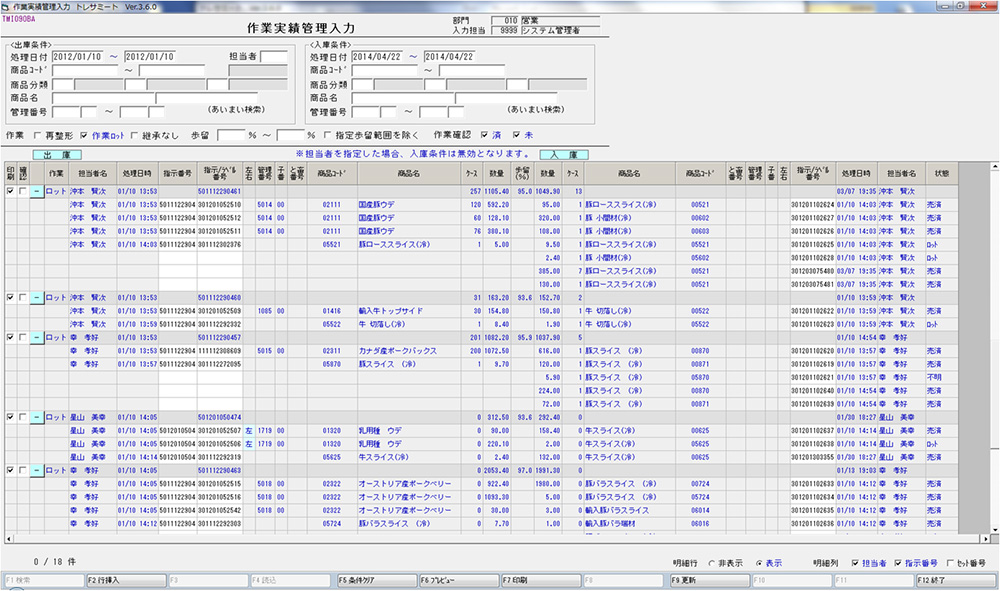Exit via the F12 終了 button
This screenshot has width=1000, height=591.
955,580
